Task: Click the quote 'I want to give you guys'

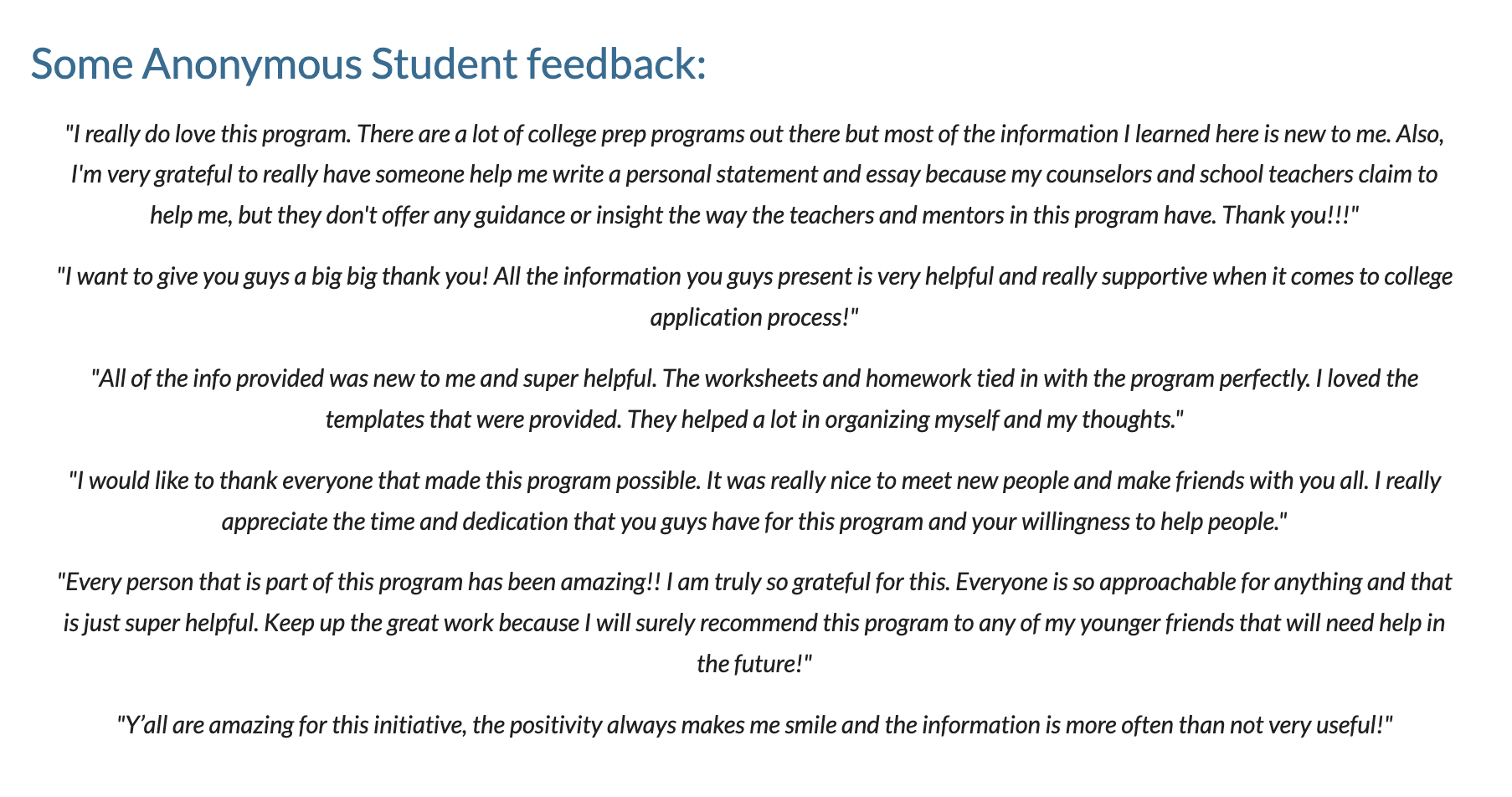Action: coord(753,297)
